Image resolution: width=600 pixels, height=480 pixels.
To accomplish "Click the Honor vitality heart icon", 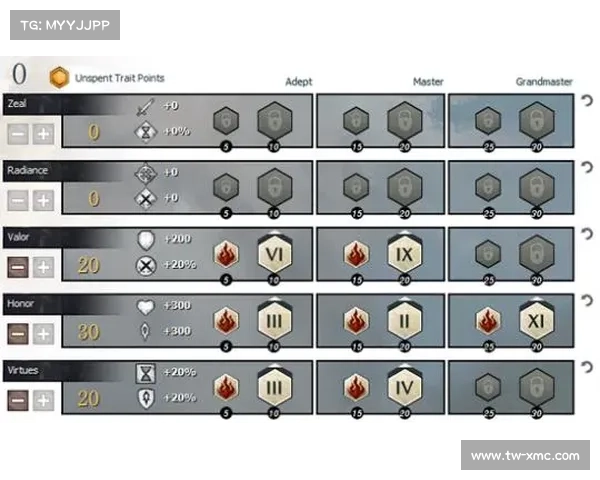I will click(x=146, y=307).
